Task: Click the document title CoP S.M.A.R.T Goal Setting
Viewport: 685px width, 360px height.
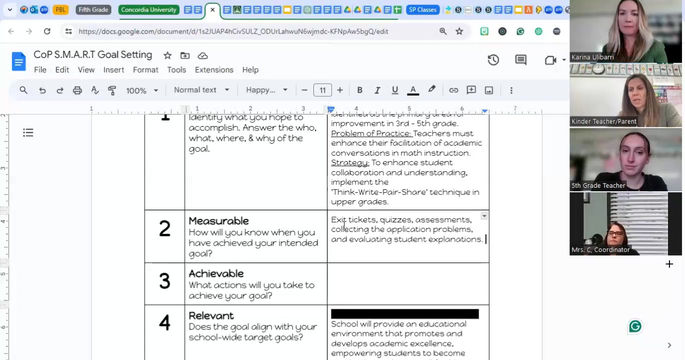Action: coord(93,55)
